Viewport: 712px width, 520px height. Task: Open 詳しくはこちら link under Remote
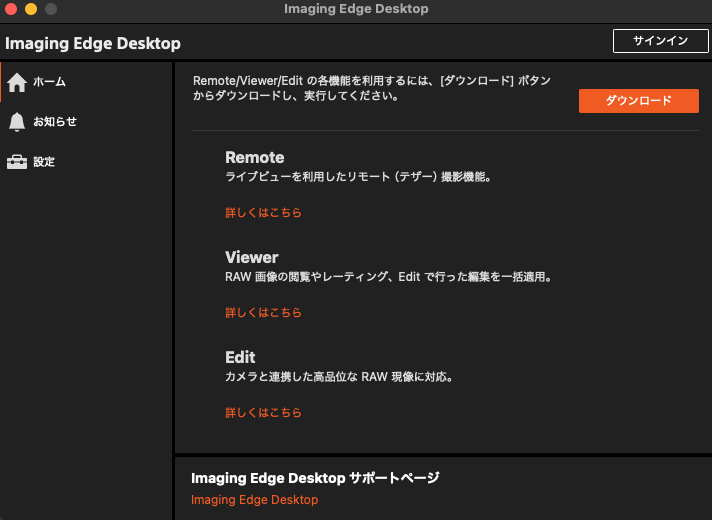click(263, 213)
